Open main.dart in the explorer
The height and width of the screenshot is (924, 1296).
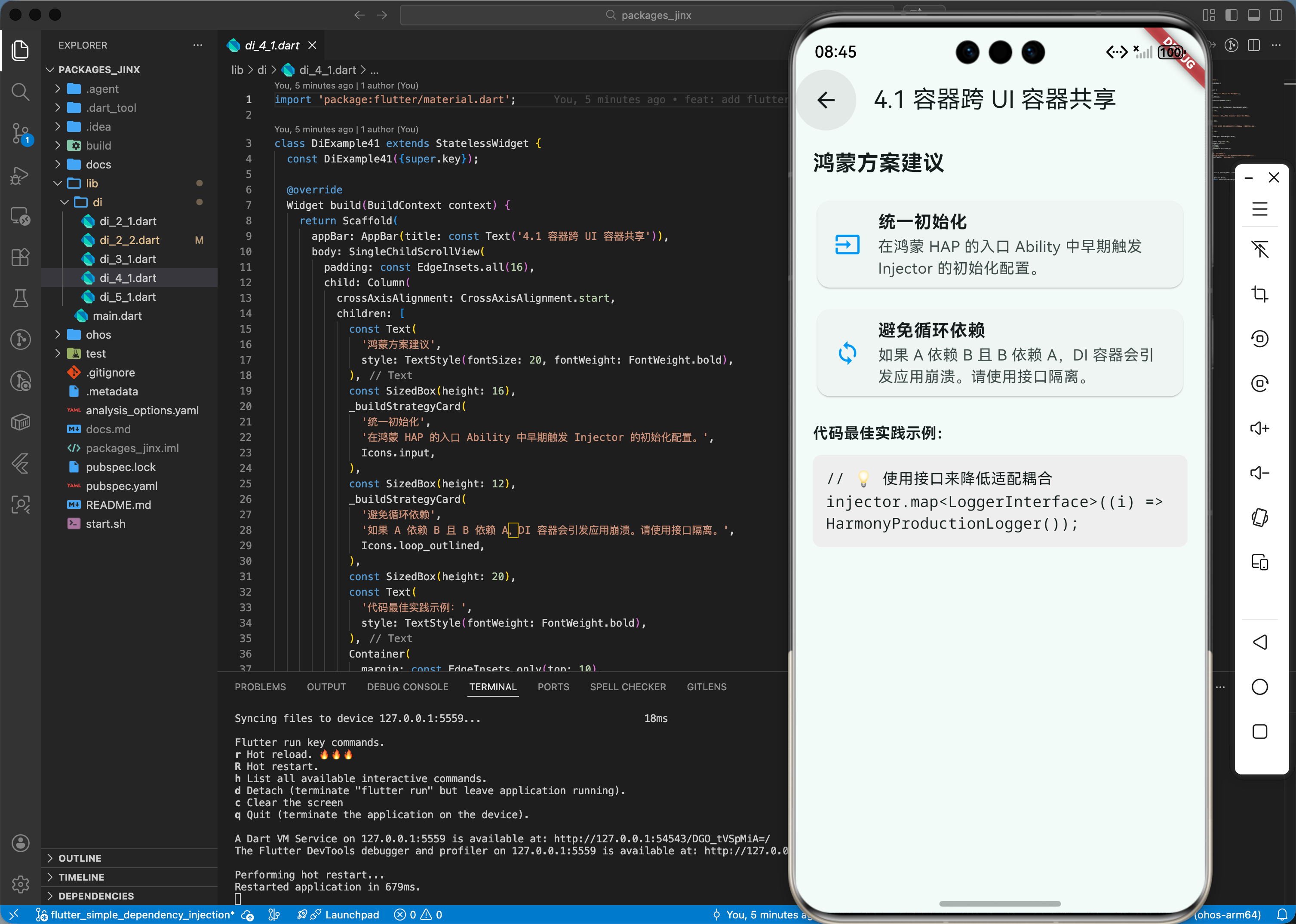coord(117,316)
